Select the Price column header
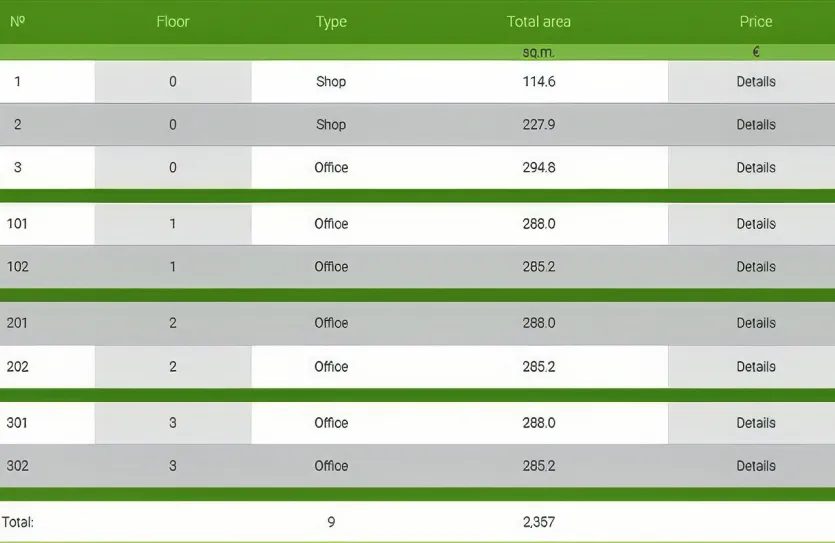 pyautogui.click(x=755, y=22)
